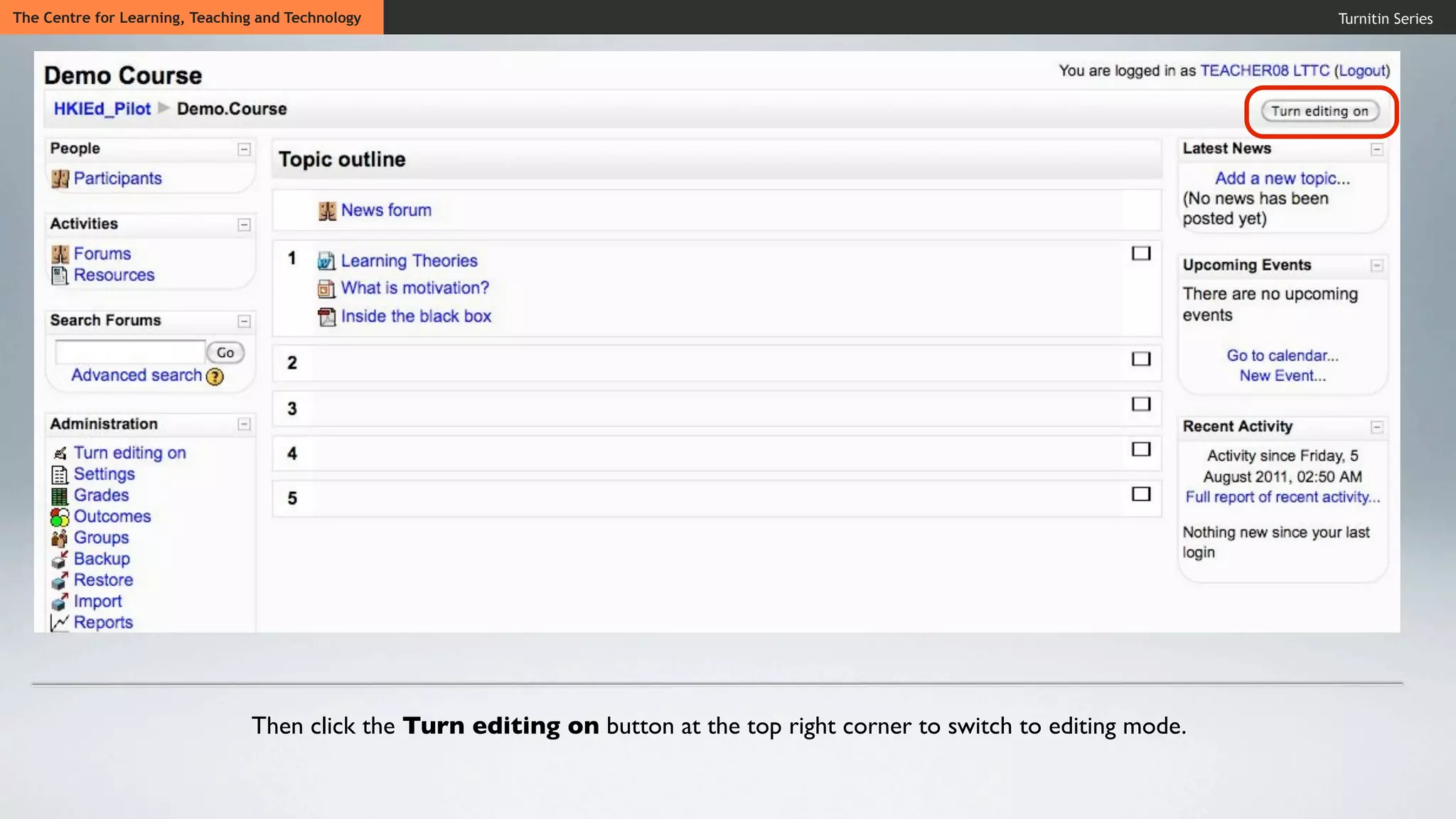Click the Settings icon in Administration
This screenshot has width=1456, height=819.
point(60,475)
